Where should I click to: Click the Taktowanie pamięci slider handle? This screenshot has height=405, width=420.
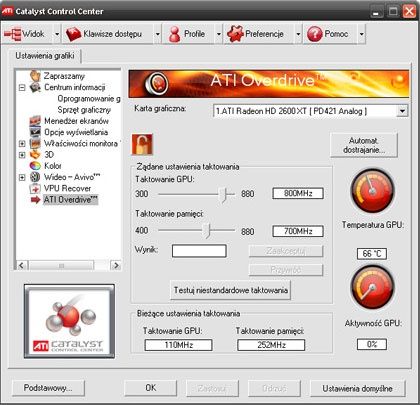207,231
